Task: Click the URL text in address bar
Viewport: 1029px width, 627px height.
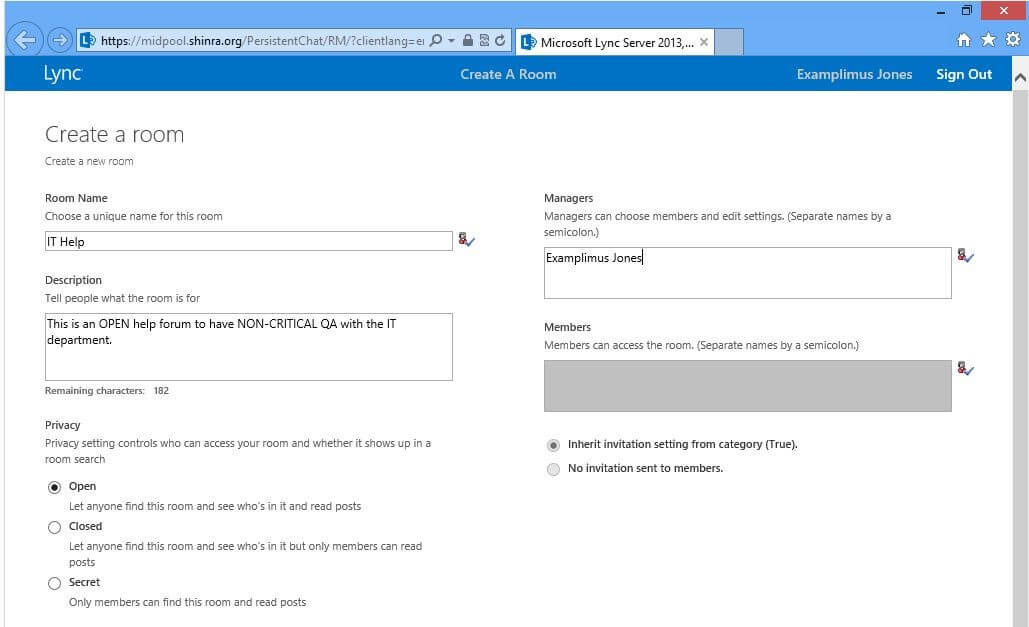Action: 262,41
